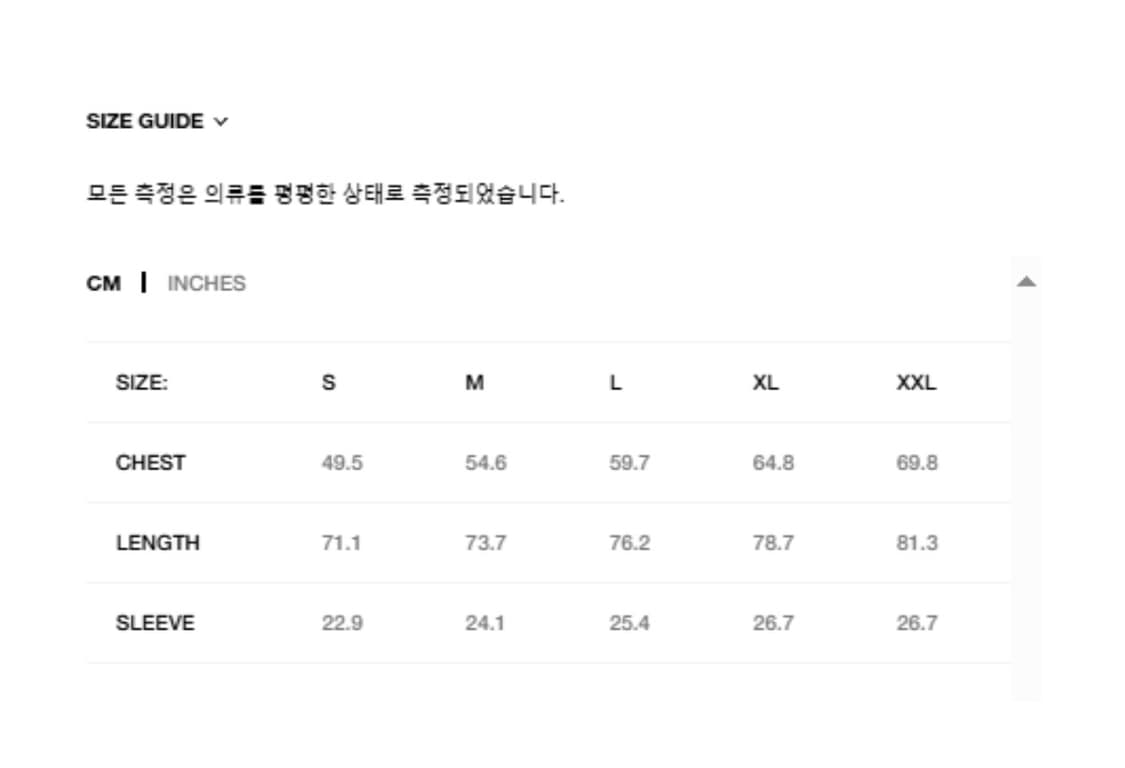The image size is (1125, 768).
Task: Click the LENGTH row label
Action: [157, 543]
